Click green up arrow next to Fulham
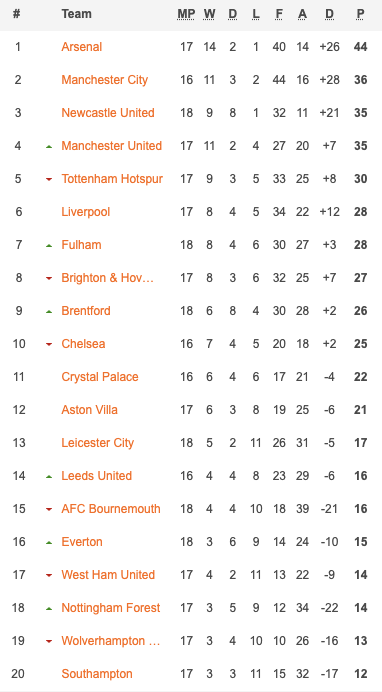 pos(49,245)
